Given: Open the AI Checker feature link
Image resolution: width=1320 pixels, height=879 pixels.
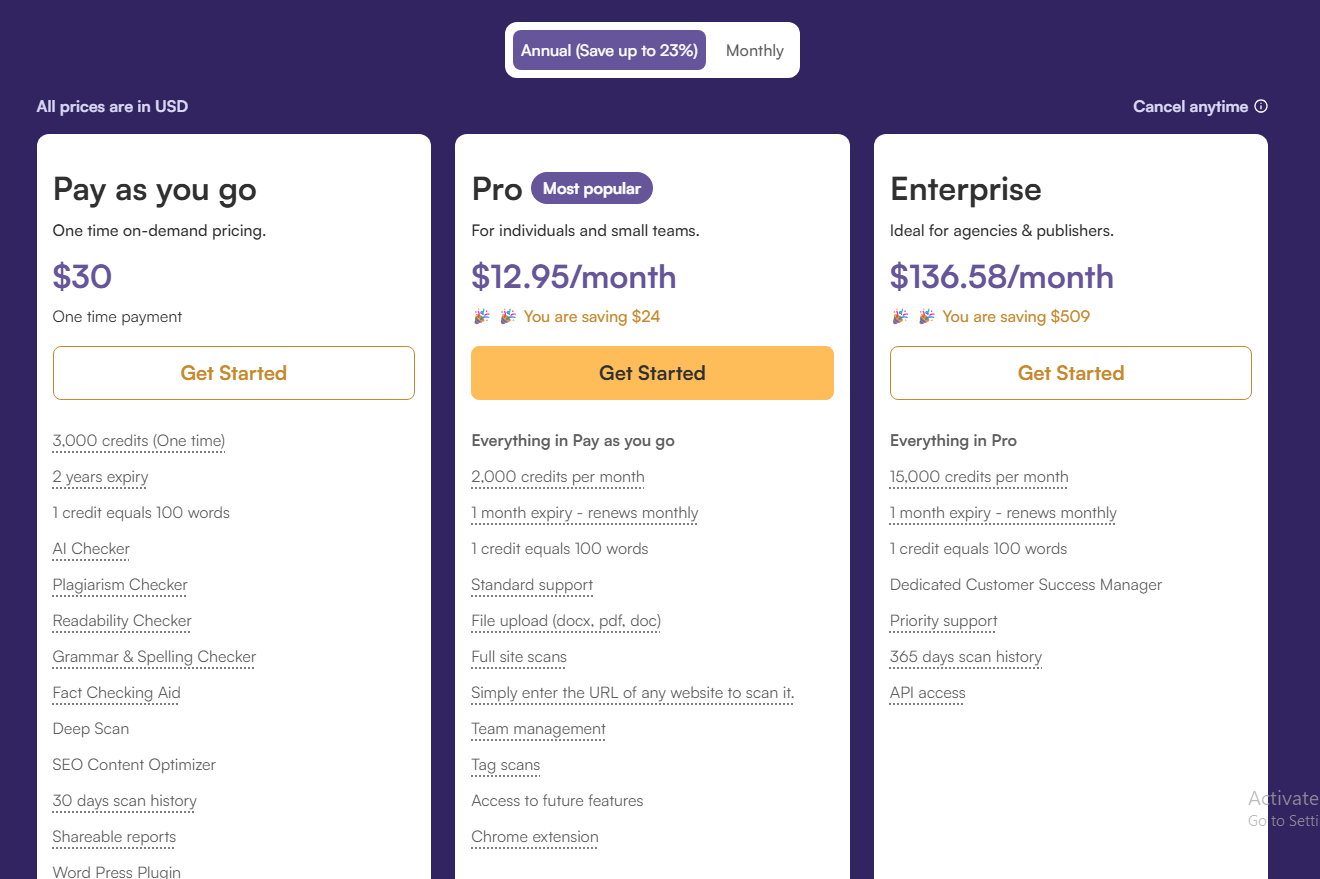Looking at the screenshot, I should click(x=90, y=548).
